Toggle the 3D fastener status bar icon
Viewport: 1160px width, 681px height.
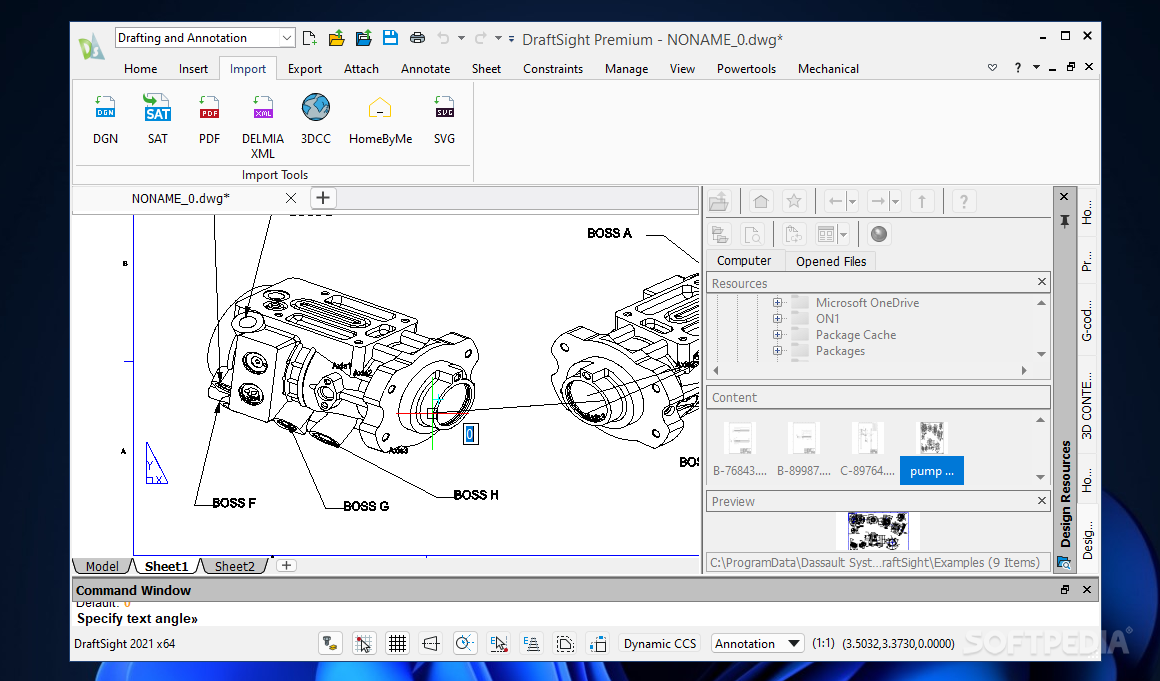[330, 643]
